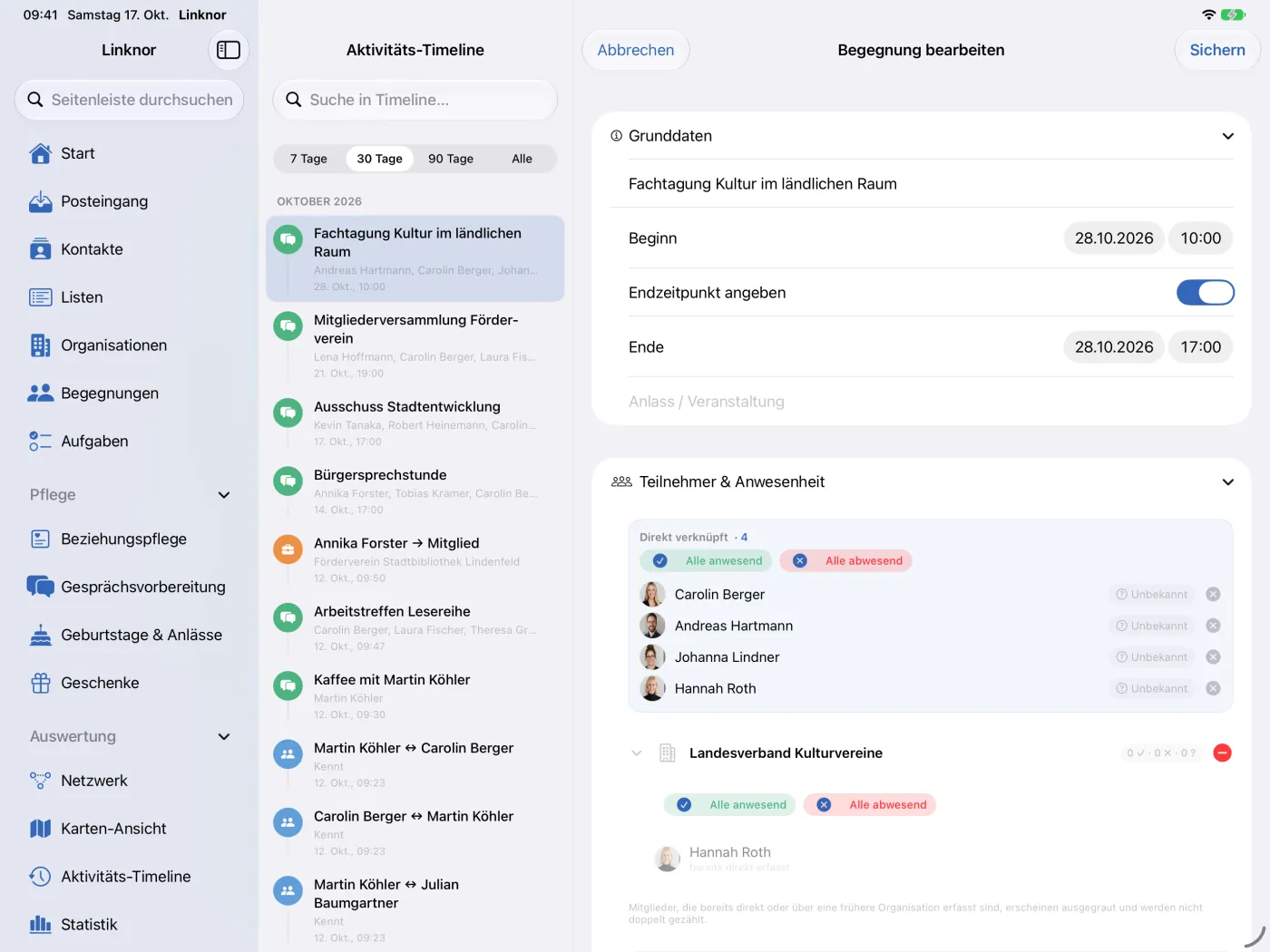Switch timeline range to 90 Tage
Image resolution: width=1270 pixels, height=952 pixels.
pos(451,159)
